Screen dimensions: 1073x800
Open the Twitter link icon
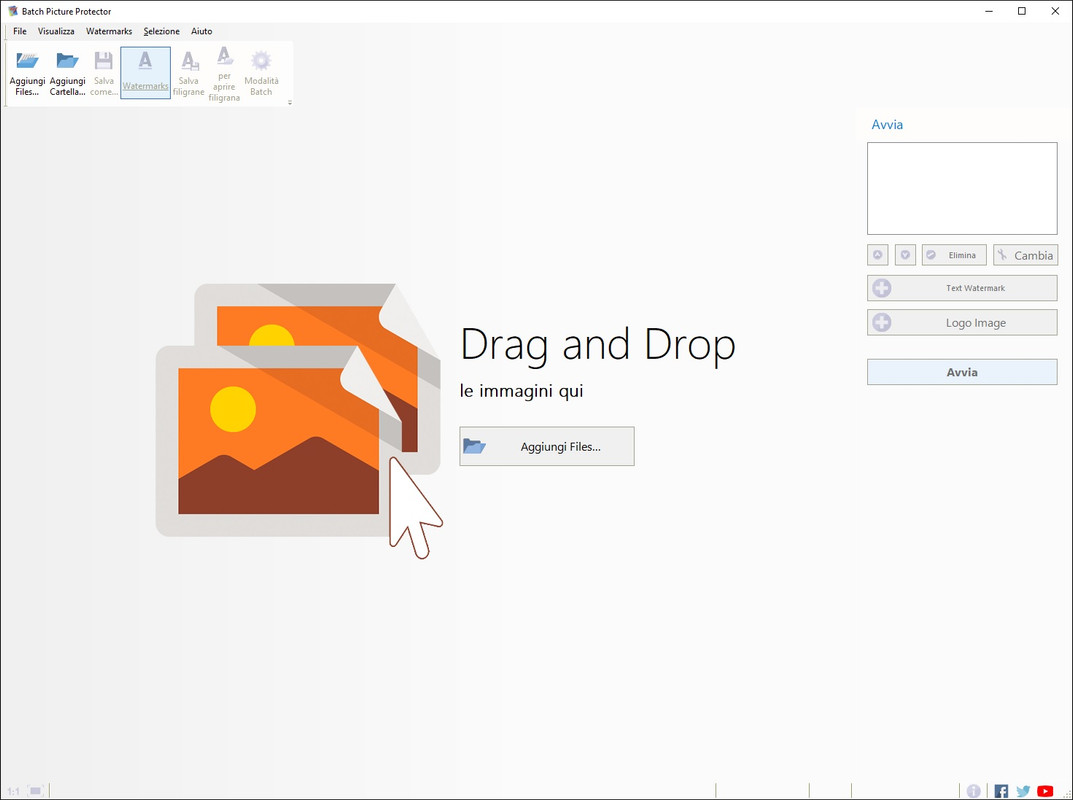pyautogui.click(x=1023, y=791)
